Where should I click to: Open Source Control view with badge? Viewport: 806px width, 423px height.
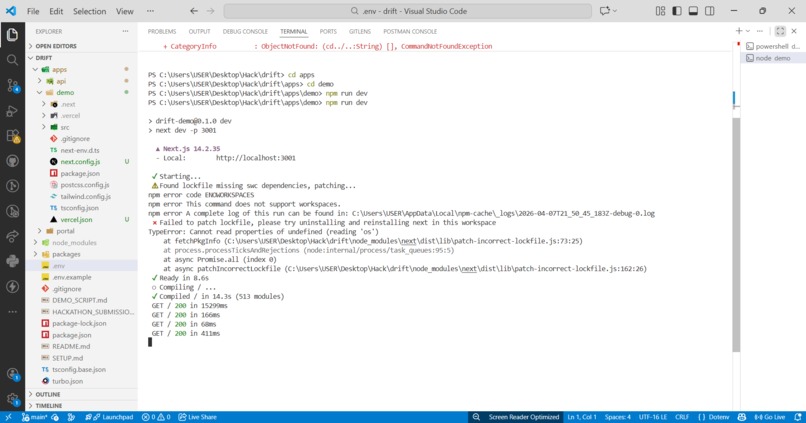click(x=12, y=85)
